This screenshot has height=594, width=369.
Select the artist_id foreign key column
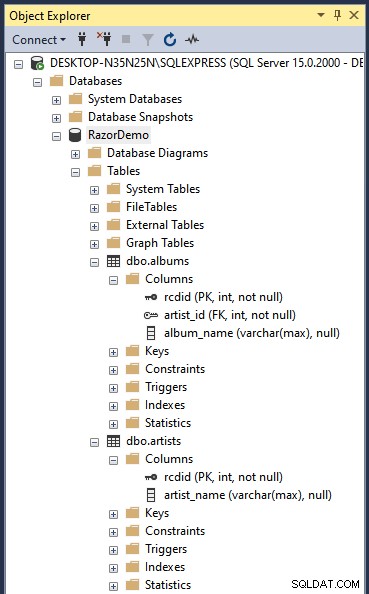[230, 315]
